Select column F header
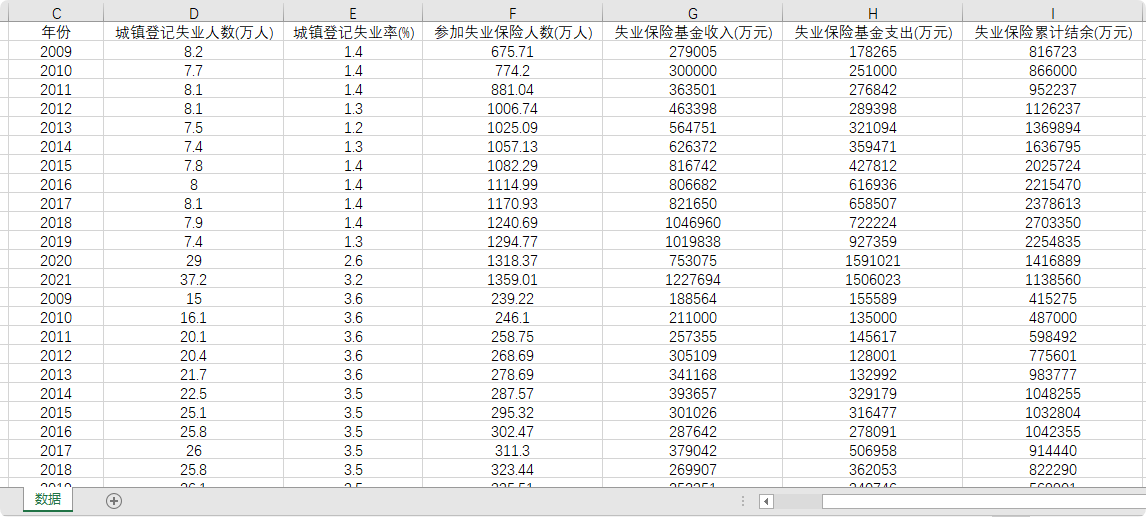Screen dimensions: 1146x517 [512, 12]
